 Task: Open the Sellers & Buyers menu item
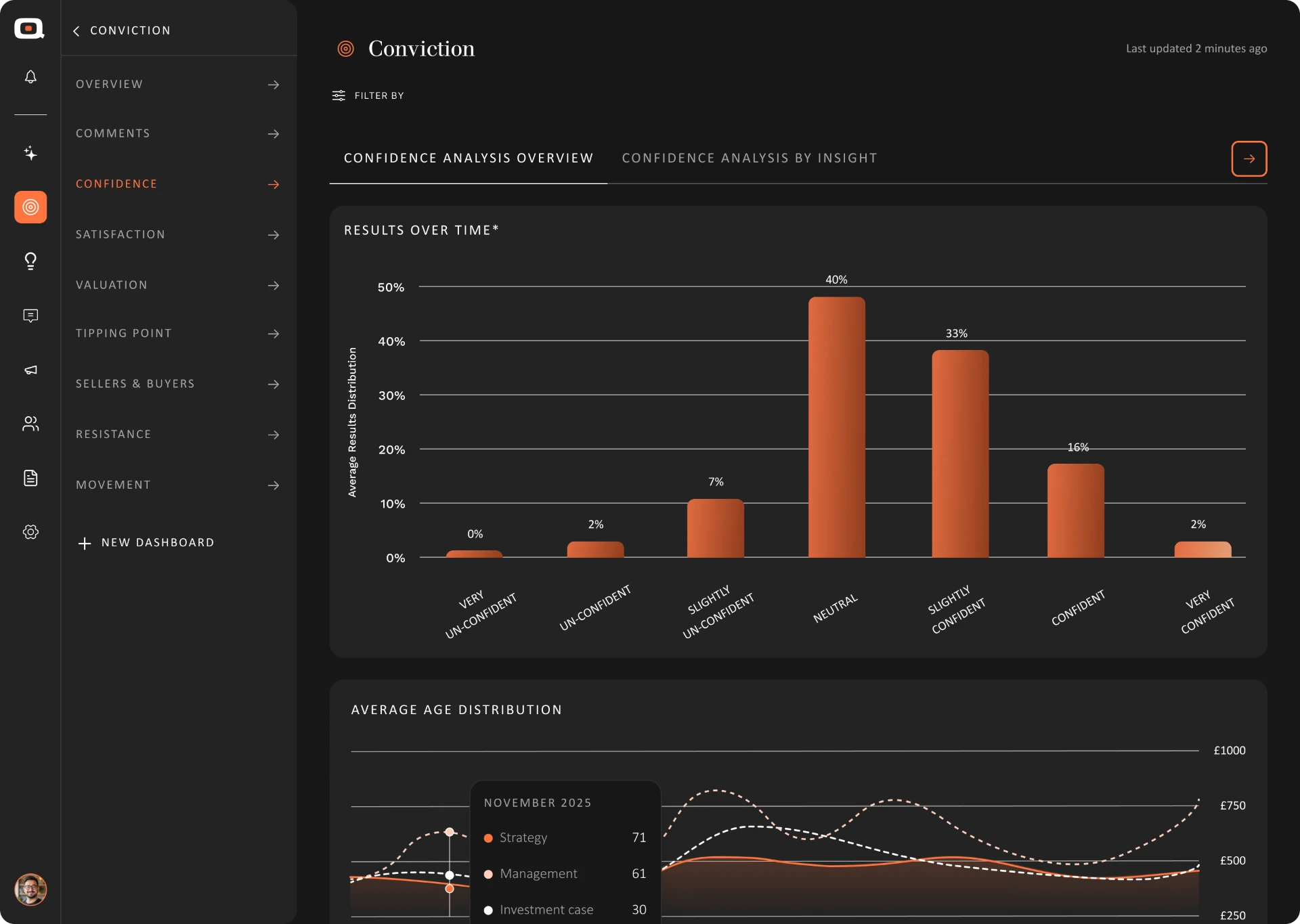point(179,384)
